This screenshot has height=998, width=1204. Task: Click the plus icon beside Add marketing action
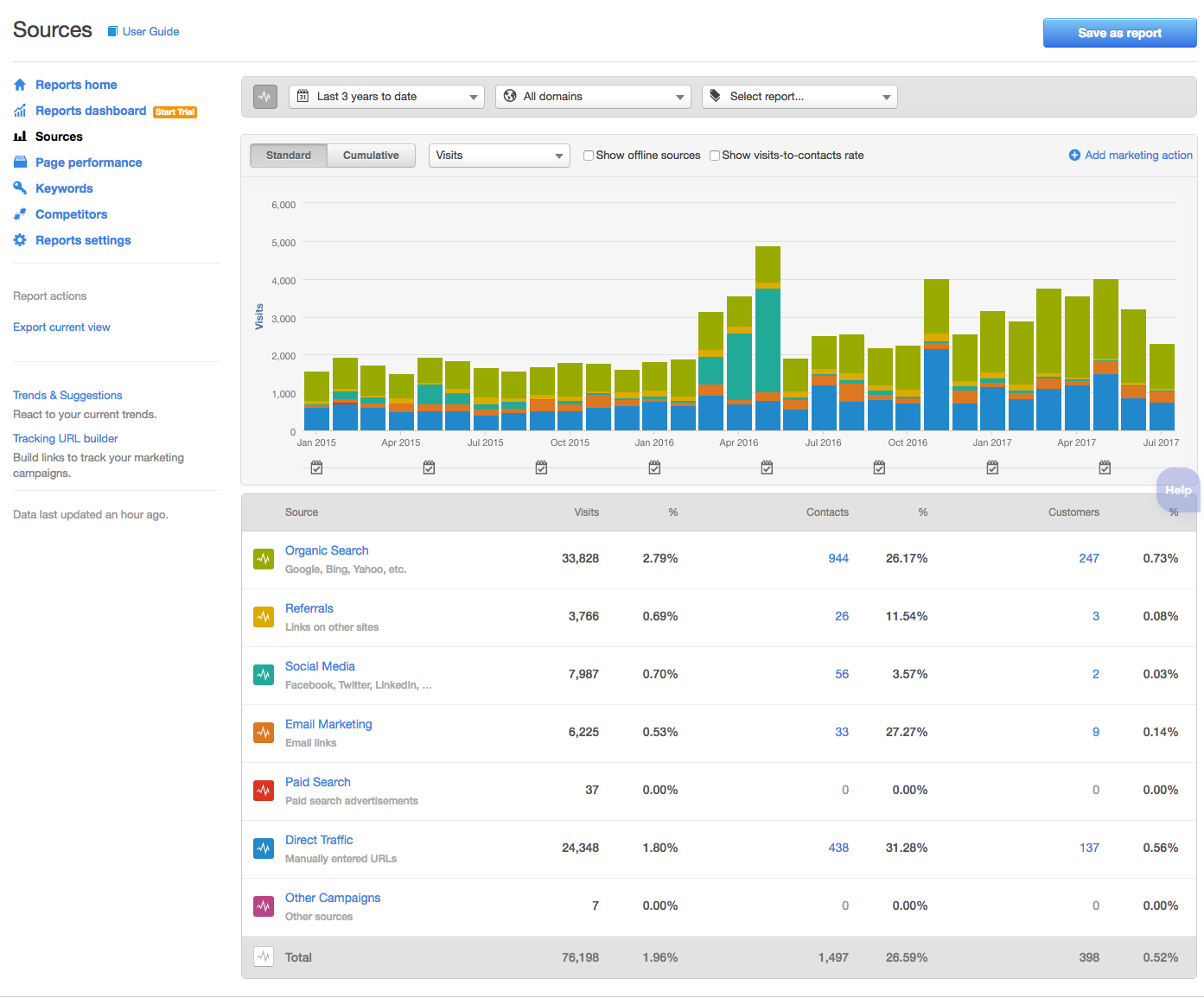click(x=1074, y=156)
